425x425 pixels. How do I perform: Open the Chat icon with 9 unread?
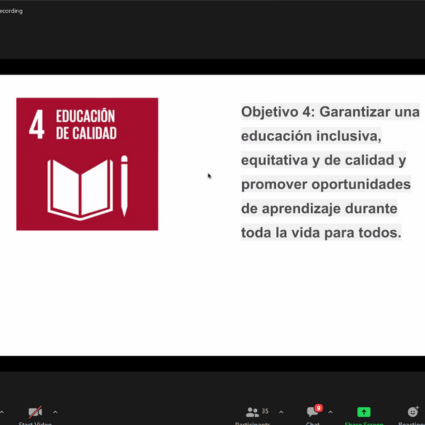(314, 411)
